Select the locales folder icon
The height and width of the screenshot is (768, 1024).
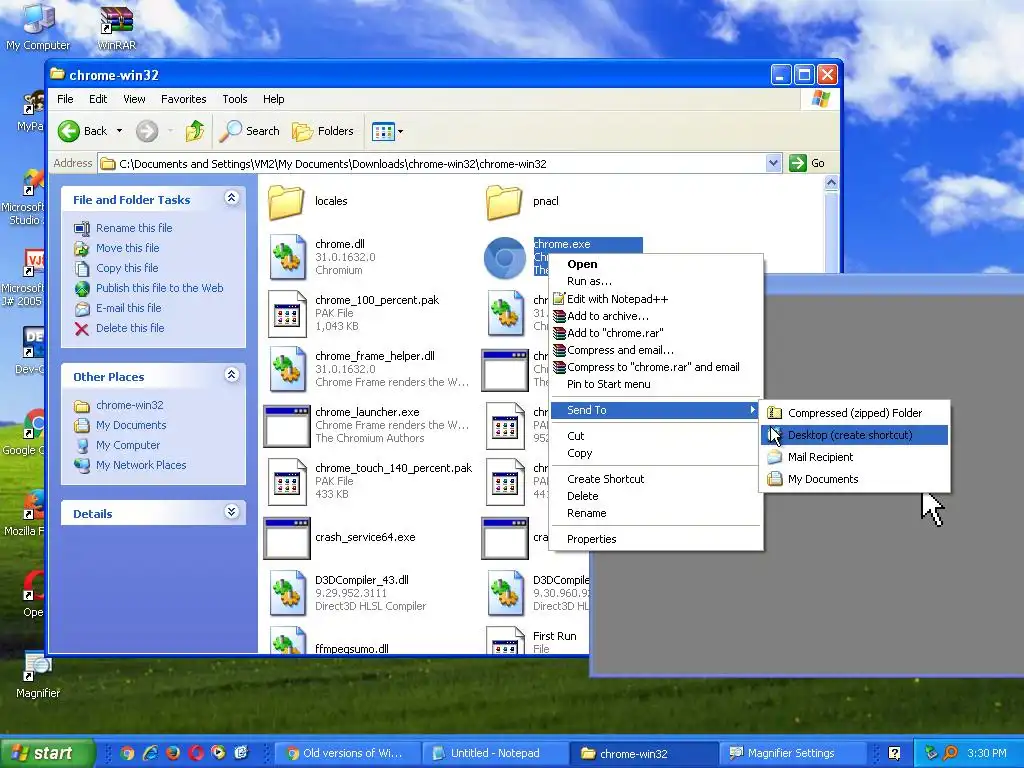(287, 202)
